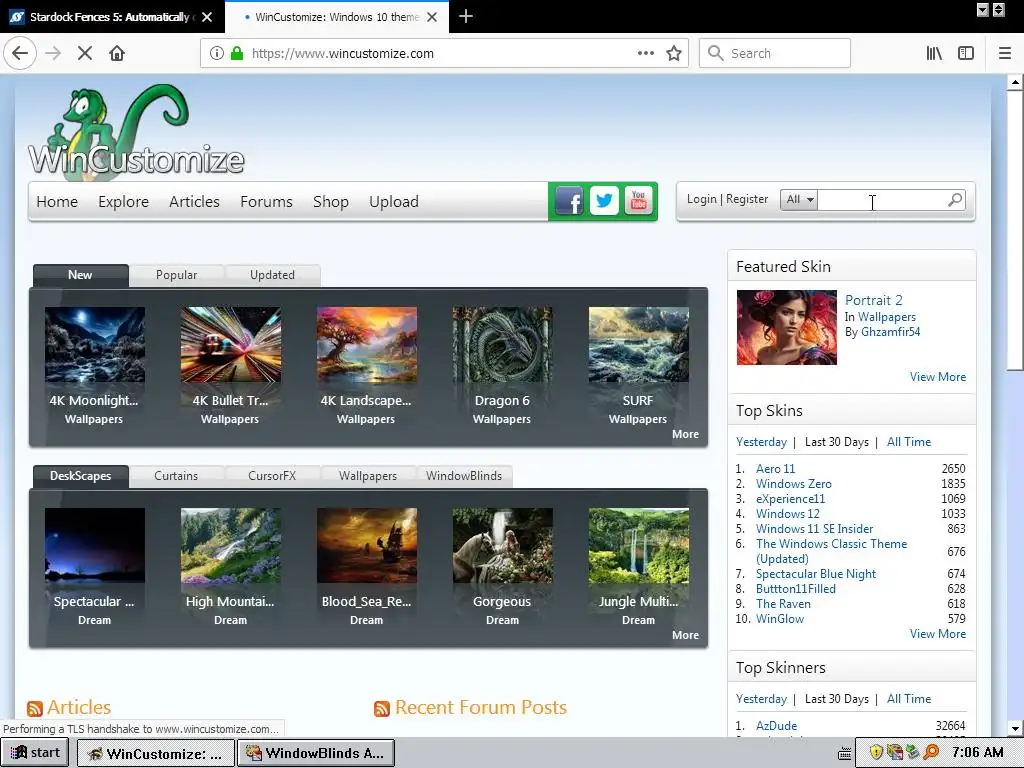Click the Articles RSS feed icon

tap(35, 709)
